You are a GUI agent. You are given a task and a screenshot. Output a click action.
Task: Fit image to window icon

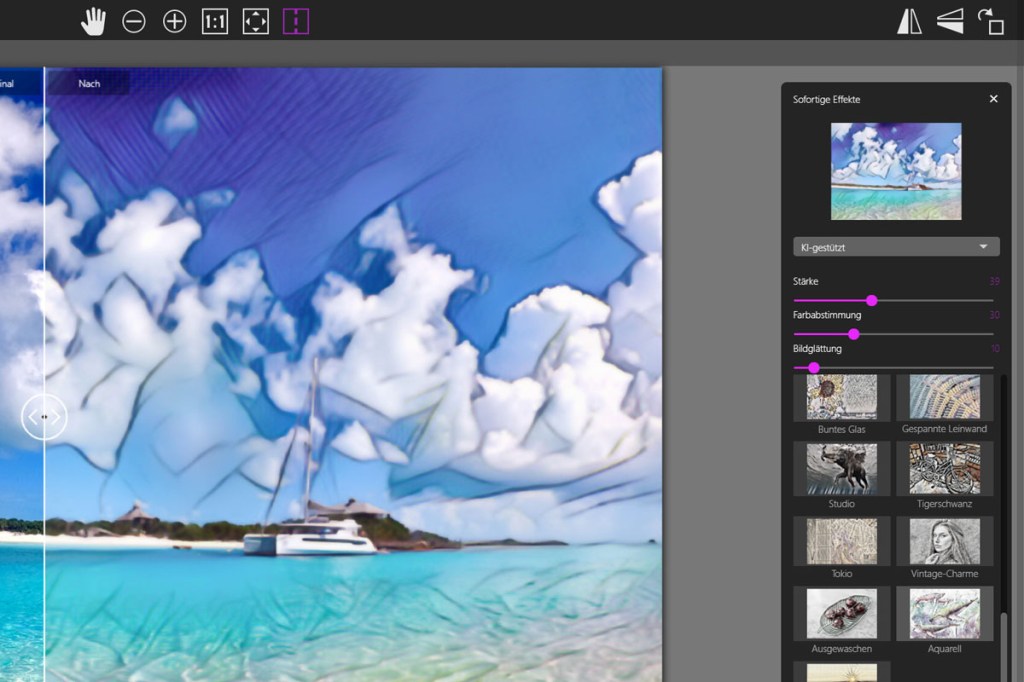[255, 22]
